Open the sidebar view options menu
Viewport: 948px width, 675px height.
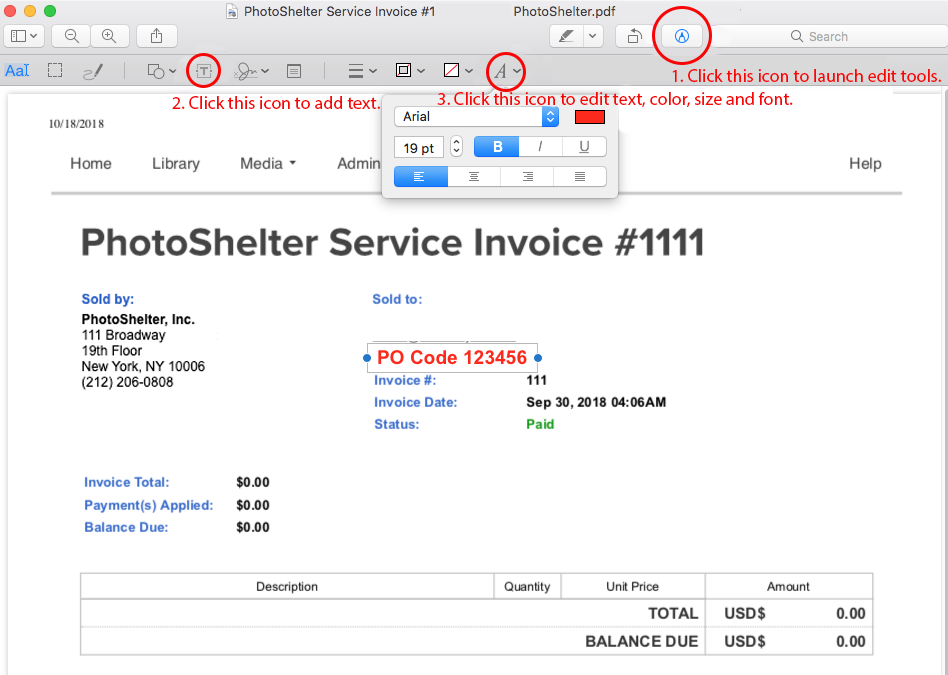[24, 36]
